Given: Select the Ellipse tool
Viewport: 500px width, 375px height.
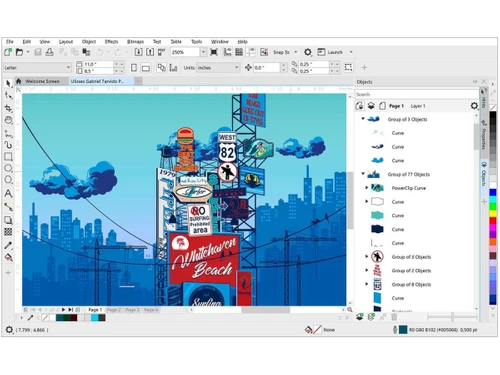Looking at the screenshot, I should tap(8, 168).
